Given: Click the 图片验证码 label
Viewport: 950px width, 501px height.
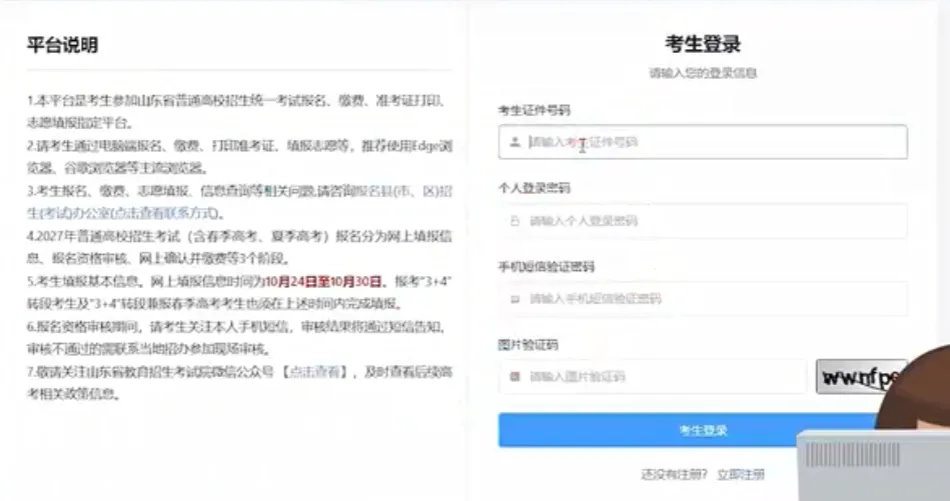Looking at the screenshot, I should coord(528,345).
